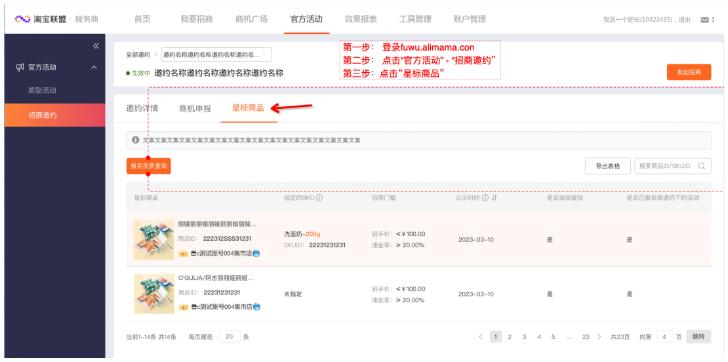Click the 退出 logout link

685,20
